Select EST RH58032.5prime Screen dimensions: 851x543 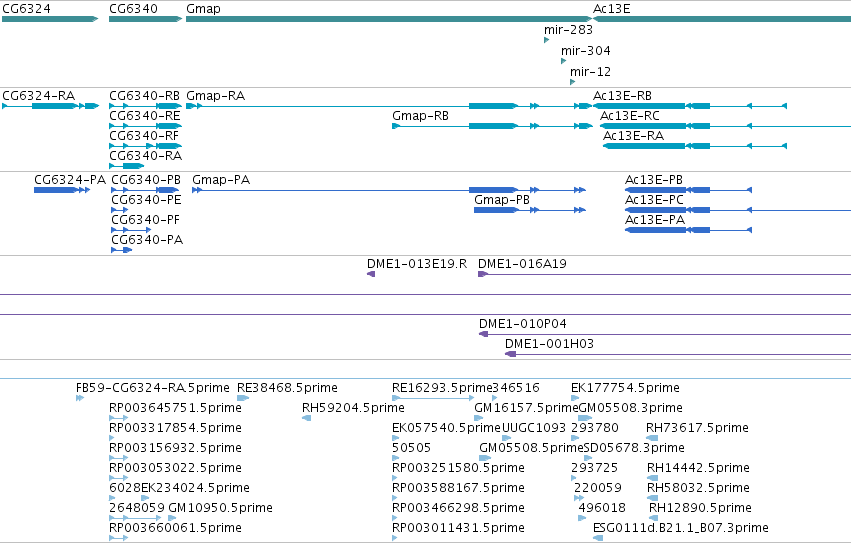(698, 489)
